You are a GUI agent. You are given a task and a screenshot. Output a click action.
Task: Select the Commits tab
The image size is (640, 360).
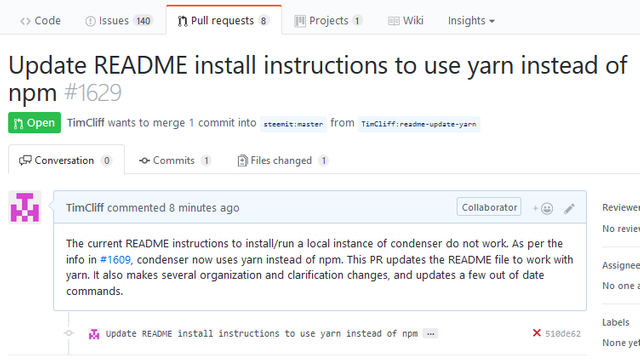pyautogui.click(x=175, y=160)
